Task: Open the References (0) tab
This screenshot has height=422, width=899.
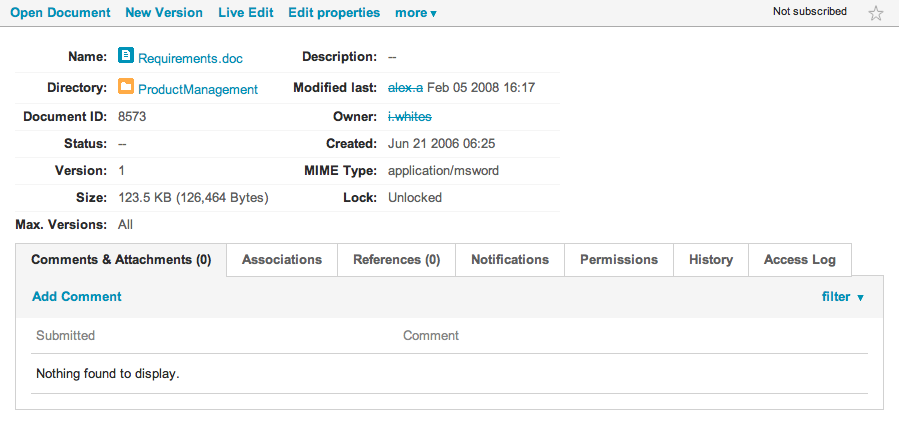Action: click(x=396, y=260)
